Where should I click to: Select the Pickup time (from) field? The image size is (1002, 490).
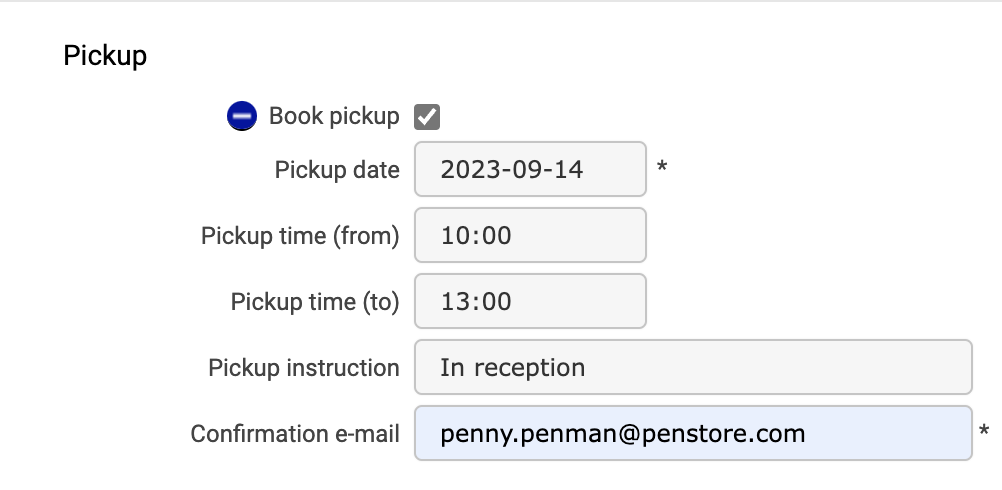coord(530,235)
